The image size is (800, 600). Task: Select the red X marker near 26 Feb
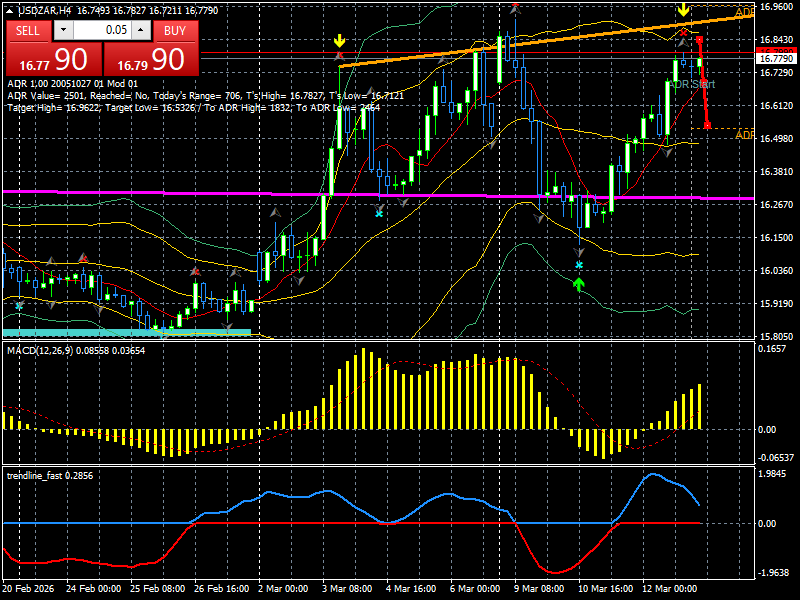195,272
